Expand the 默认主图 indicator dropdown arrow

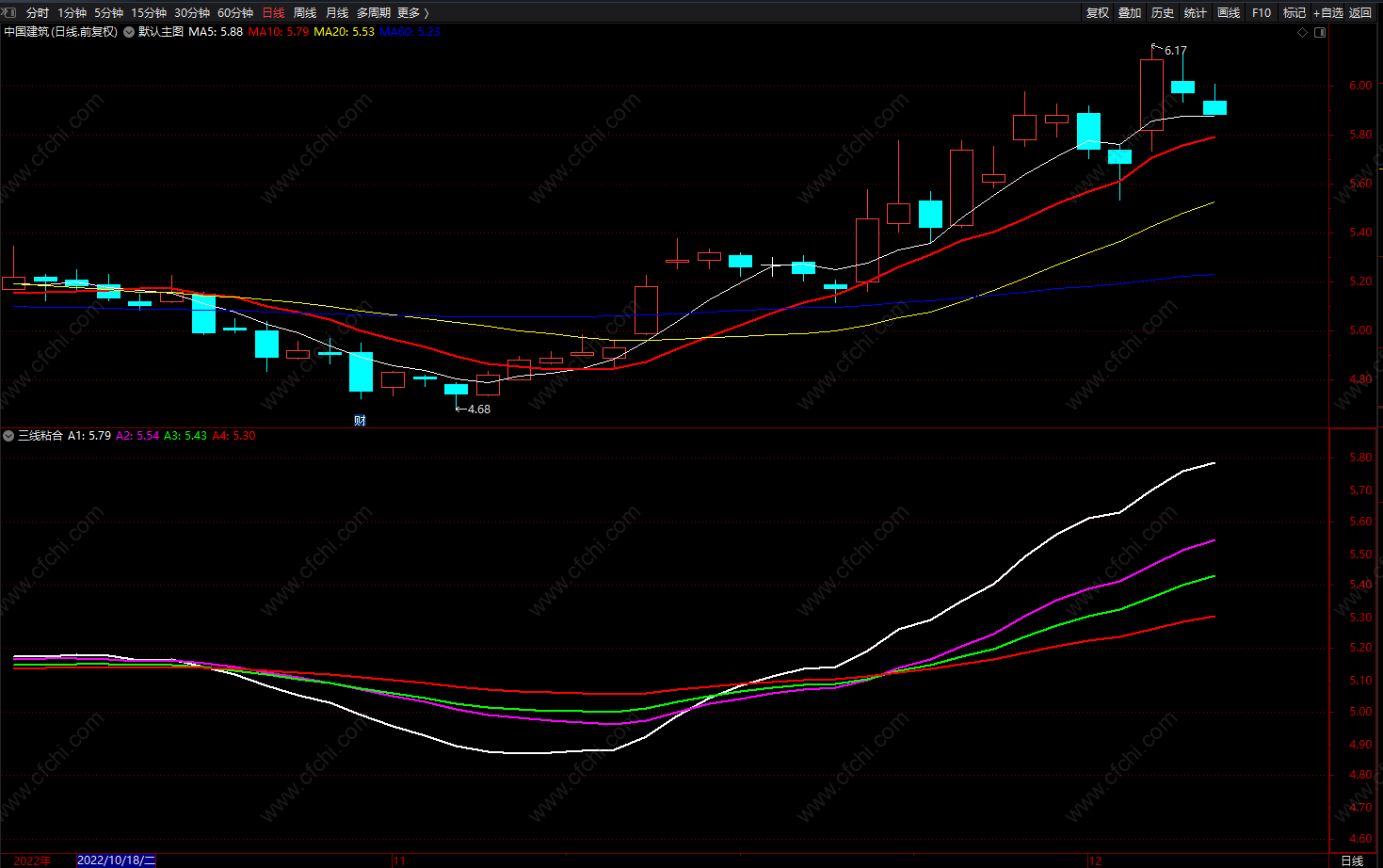coord(129,32)
